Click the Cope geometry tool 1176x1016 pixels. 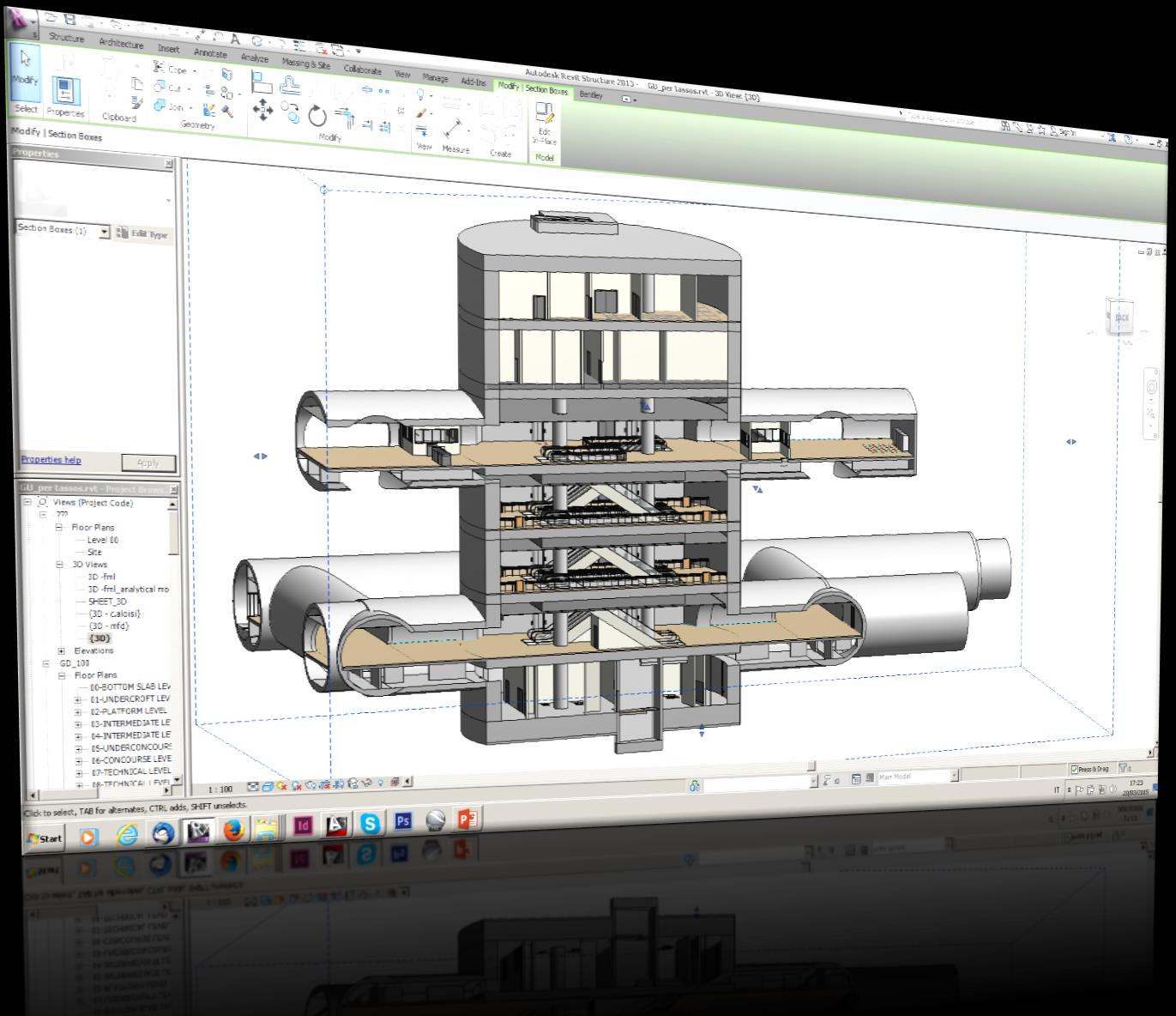coord(171,69)
